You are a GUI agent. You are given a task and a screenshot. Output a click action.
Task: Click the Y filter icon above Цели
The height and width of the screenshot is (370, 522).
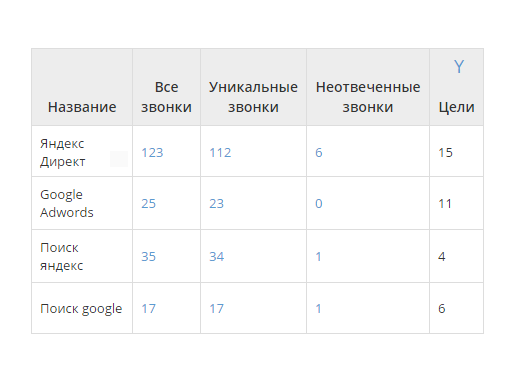(459, 66)
